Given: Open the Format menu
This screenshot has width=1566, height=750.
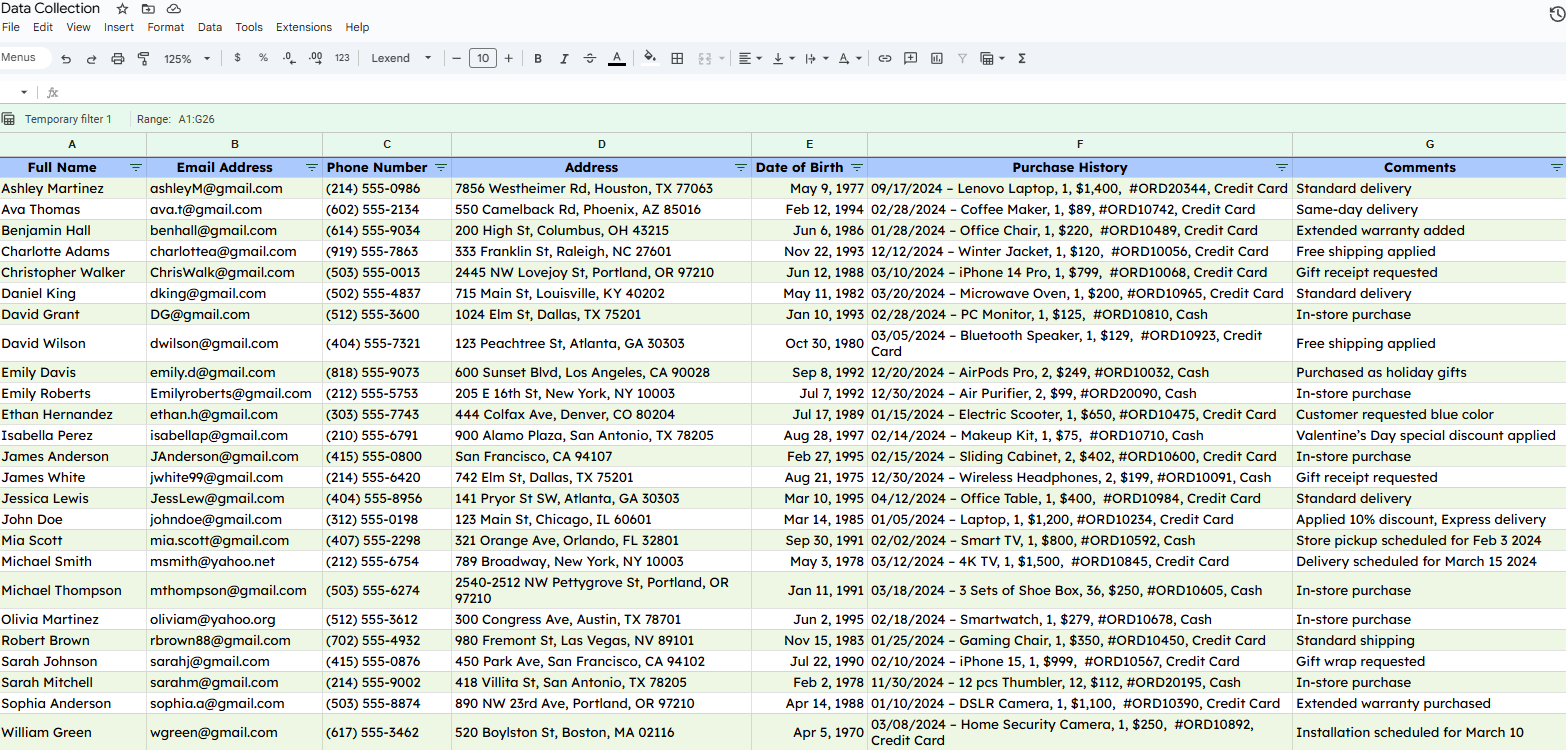Looking at the screenshot, I should [166, 27].
